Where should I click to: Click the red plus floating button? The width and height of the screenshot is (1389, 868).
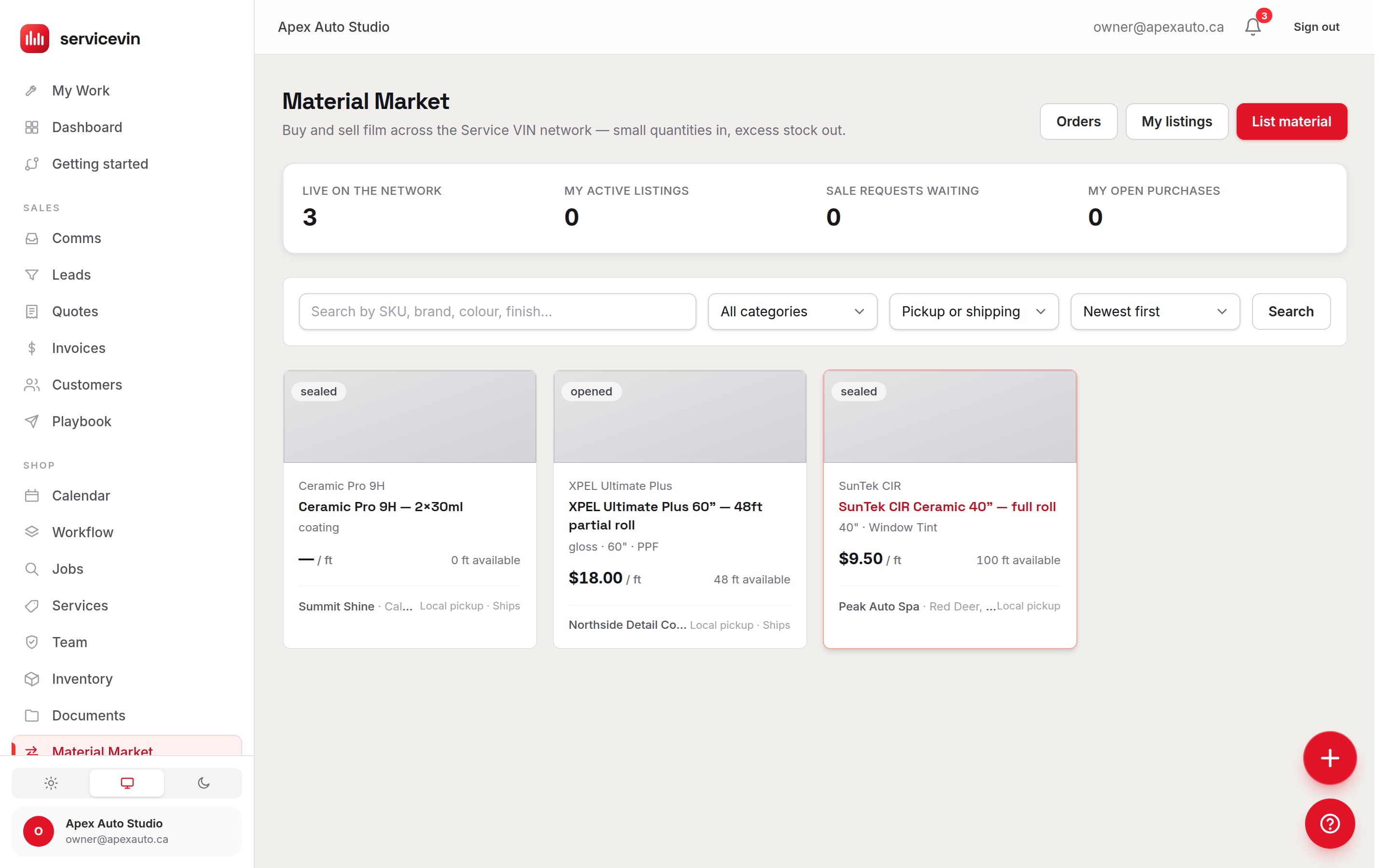tap(1329, 758)
